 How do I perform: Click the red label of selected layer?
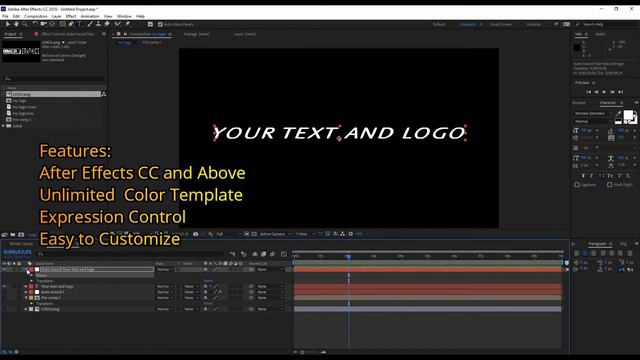(31, 269)
